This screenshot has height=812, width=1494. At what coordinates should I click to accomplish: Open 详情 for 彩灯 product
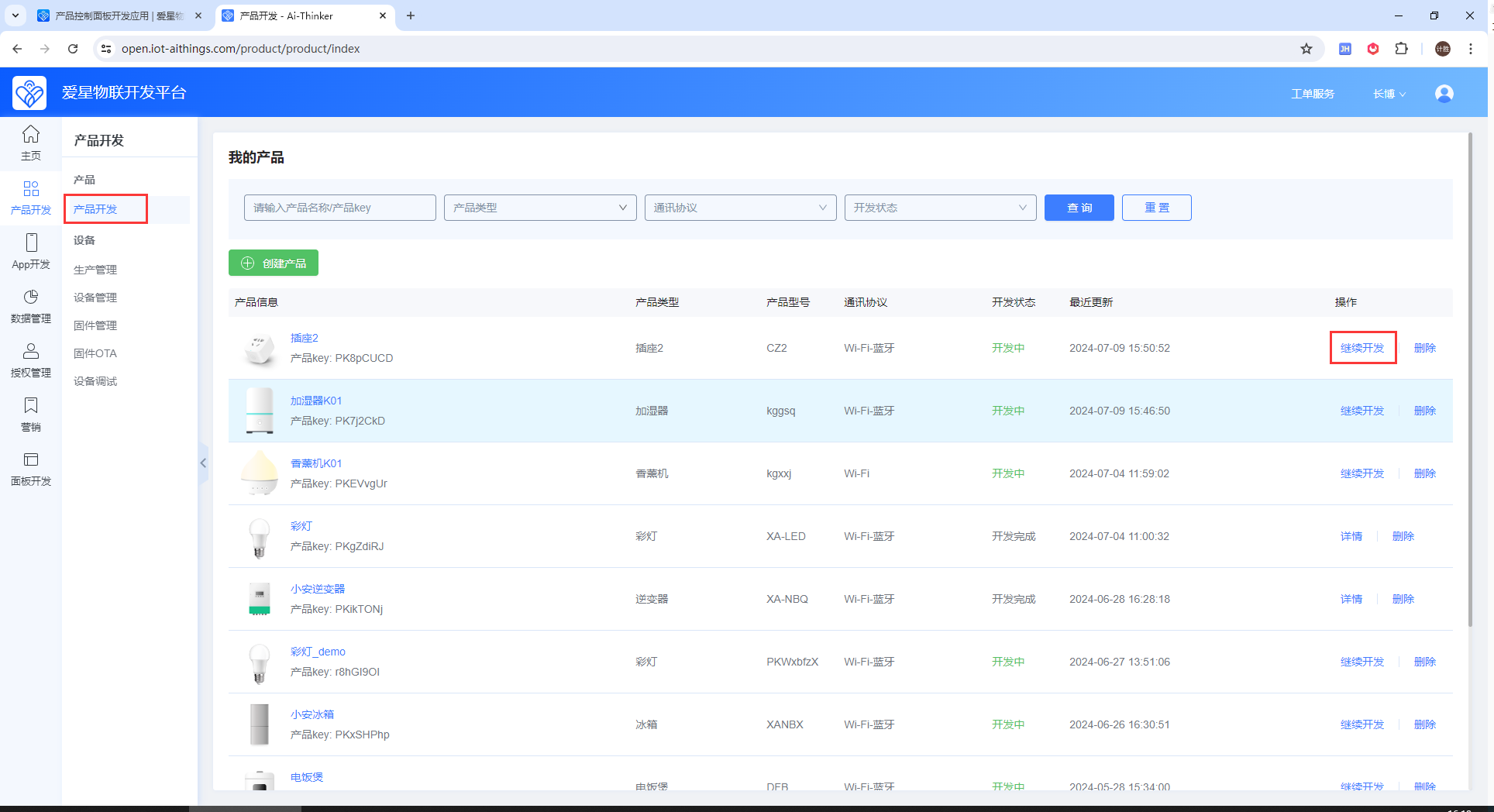(1351, 536)
